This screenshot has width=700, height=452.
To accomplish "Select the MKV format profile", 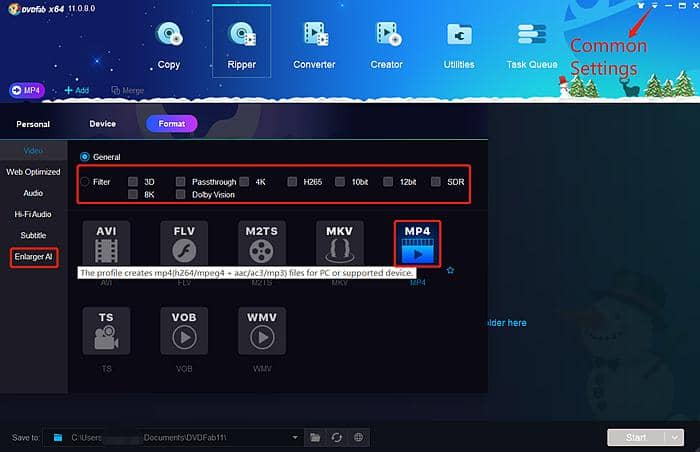I will pos(339,243).
